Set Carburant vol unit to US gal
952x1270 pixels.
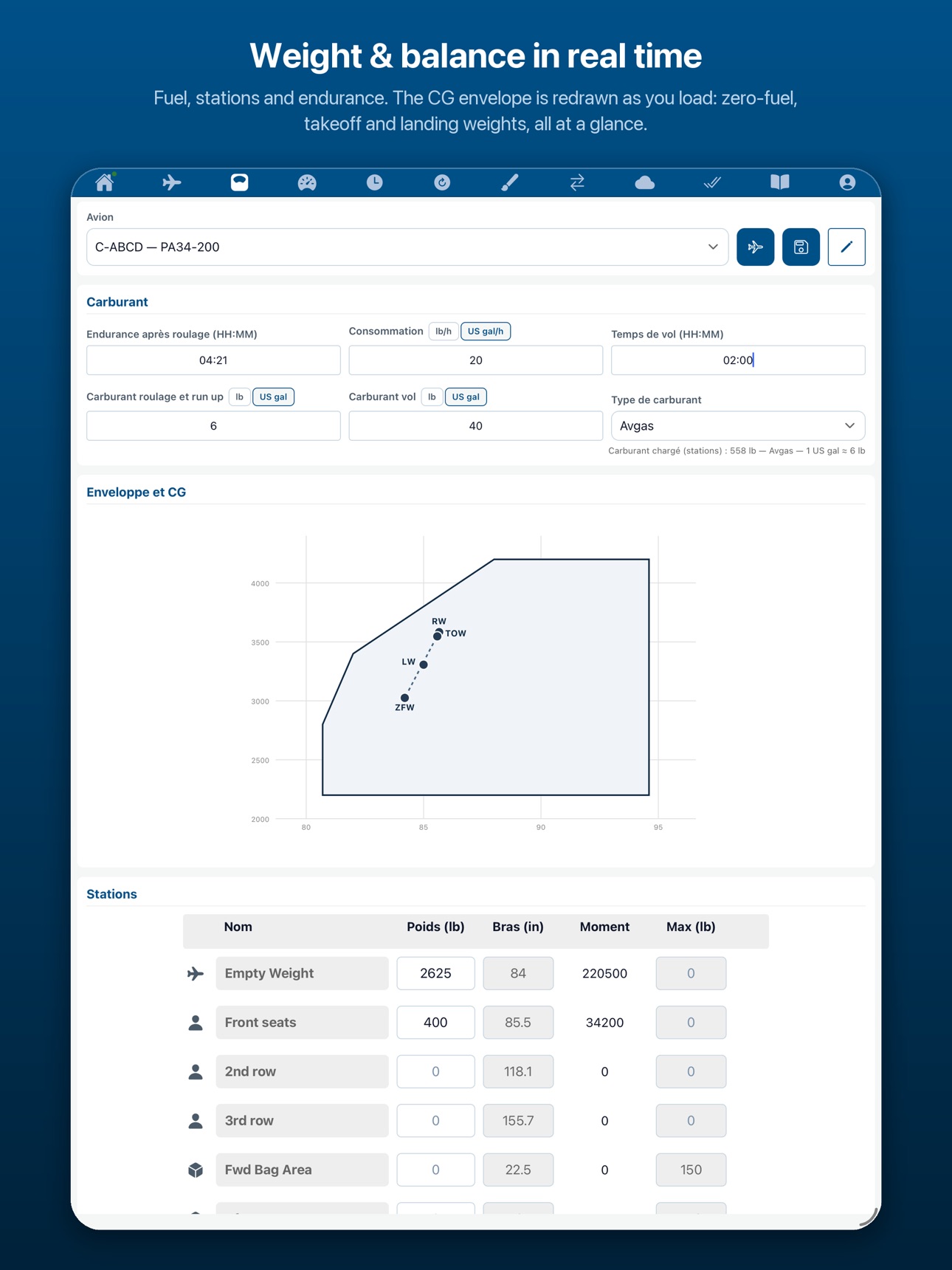coord(466,397)
